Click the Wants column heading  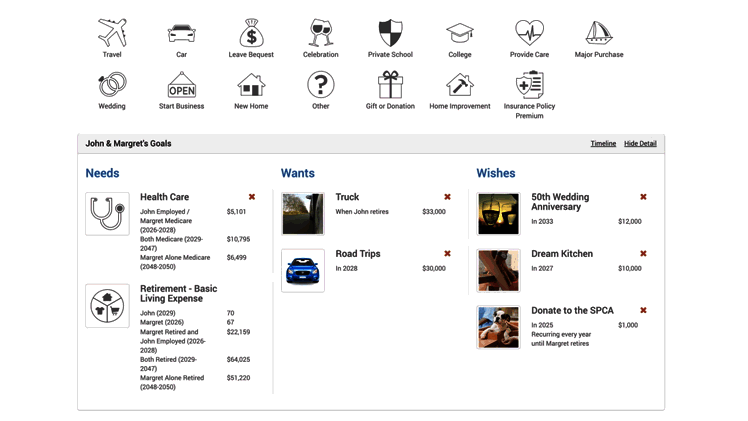298,173
